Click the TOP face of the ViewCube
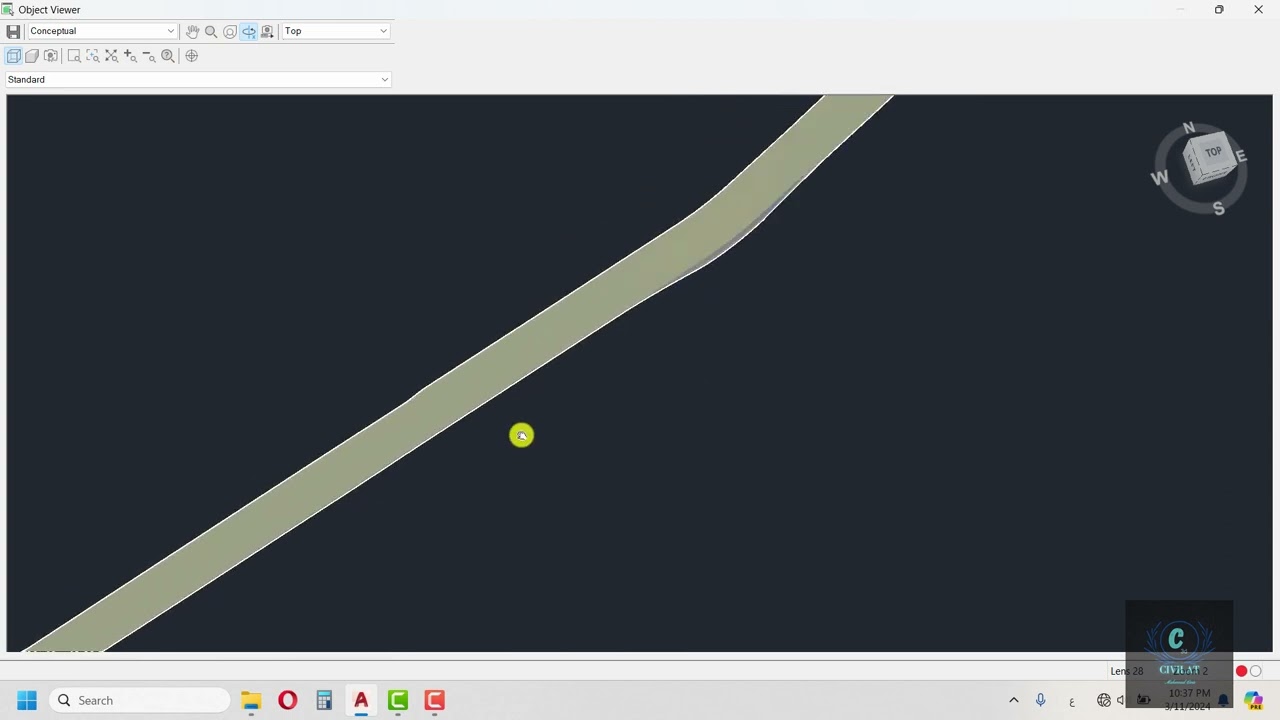 1212,153
